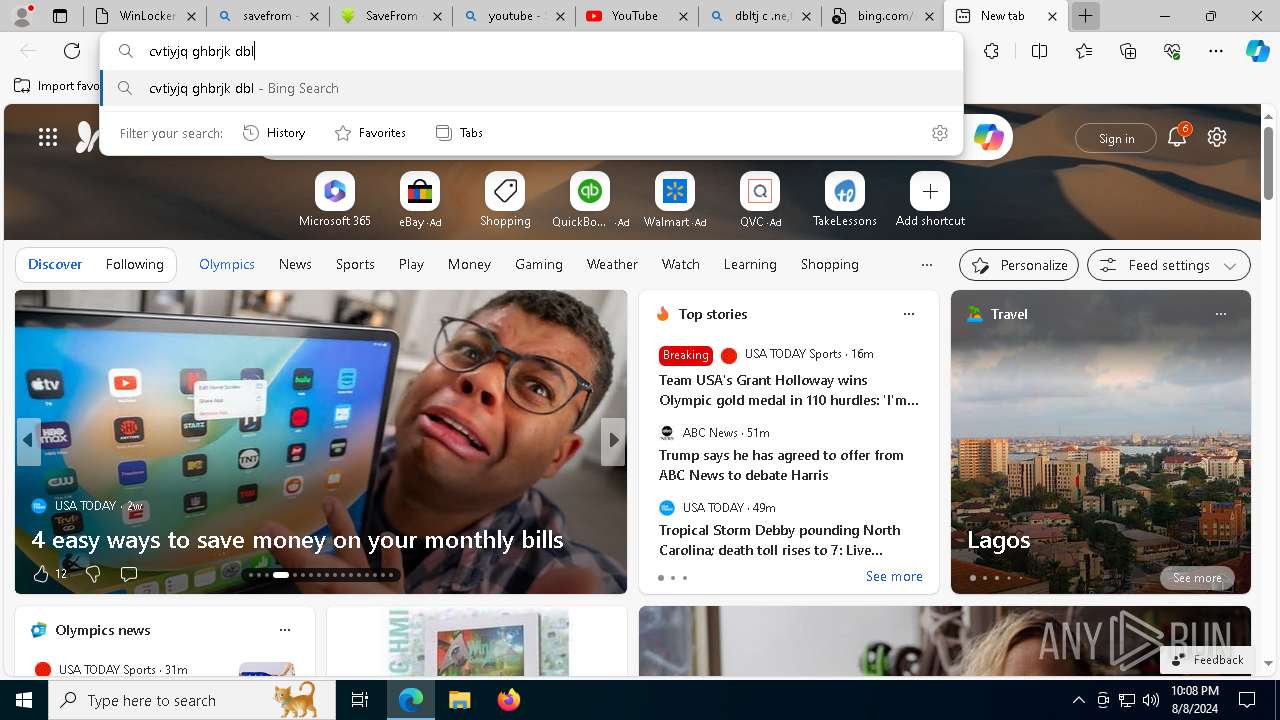Click the Personalize button
Viewport: 1280px width, 720px height.
[1019, 265]
